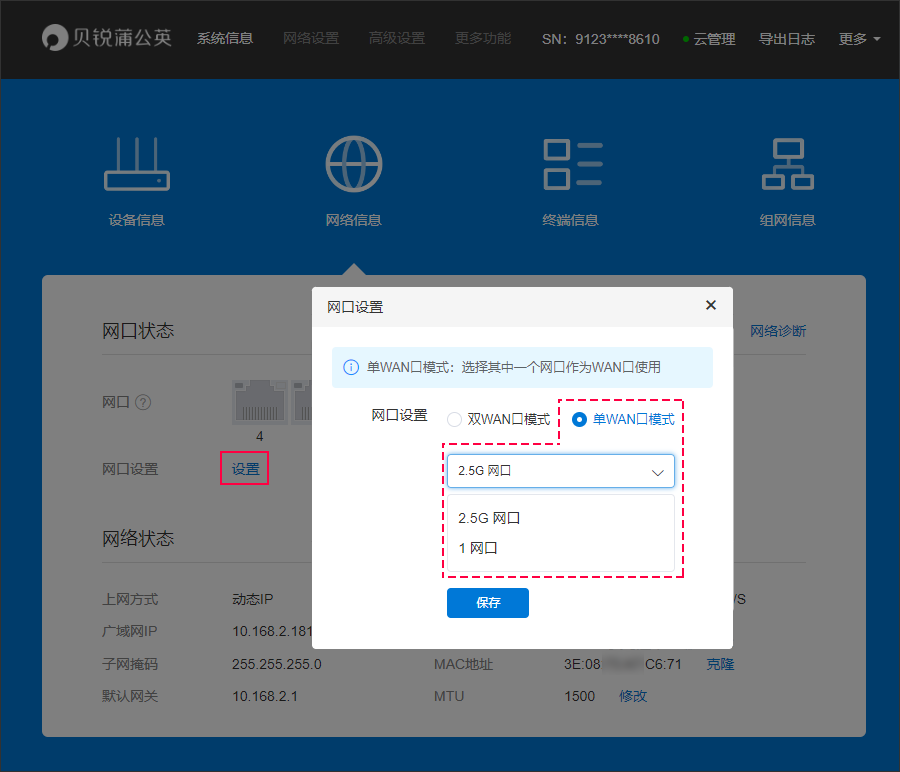Click the SN: 9123****8610 text
900x772 pixels.
point(600,39)
